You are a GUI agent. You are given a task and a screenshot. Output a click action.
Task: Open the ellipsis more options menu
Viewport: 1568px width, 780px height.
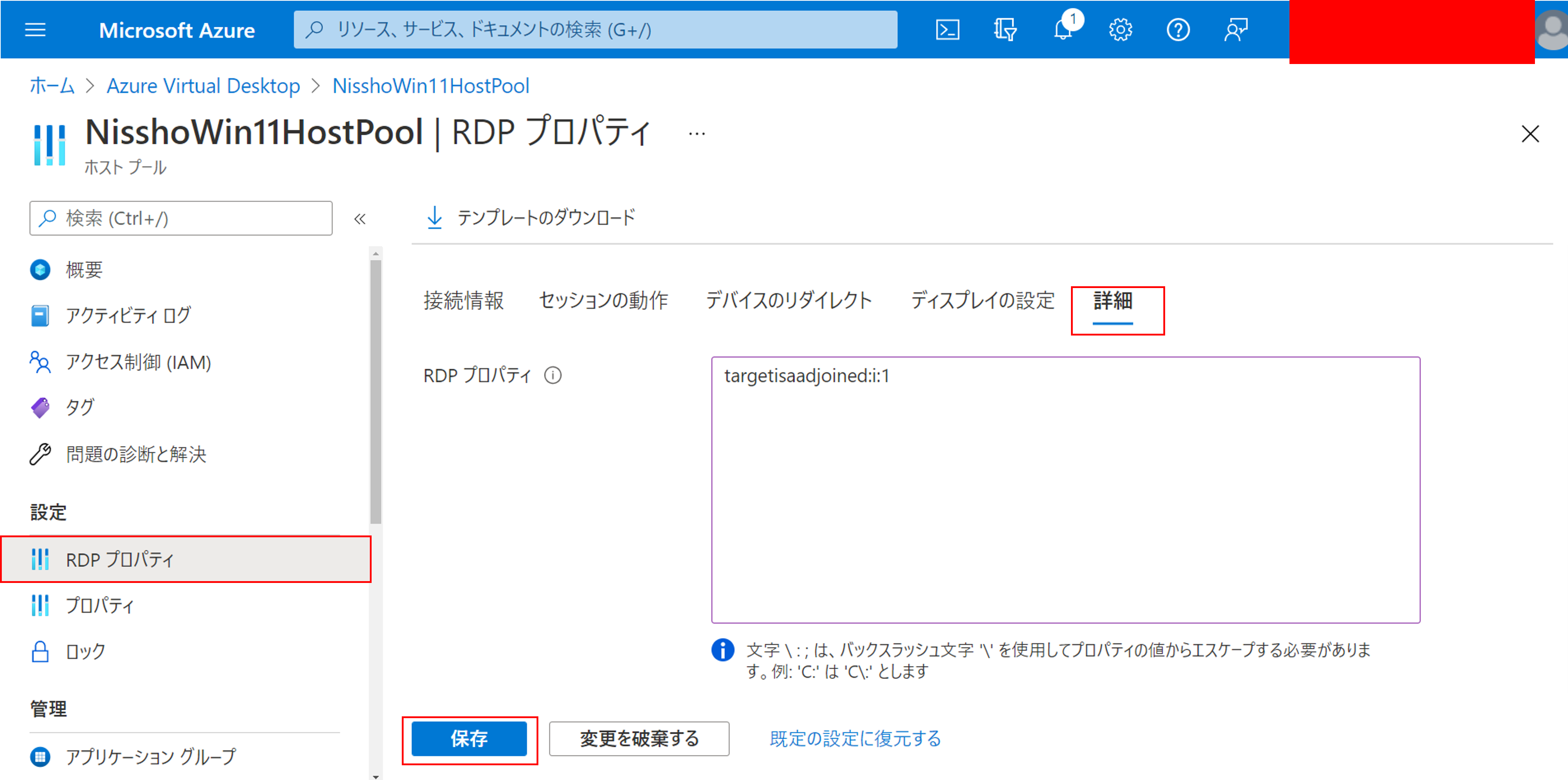(696, 134)
